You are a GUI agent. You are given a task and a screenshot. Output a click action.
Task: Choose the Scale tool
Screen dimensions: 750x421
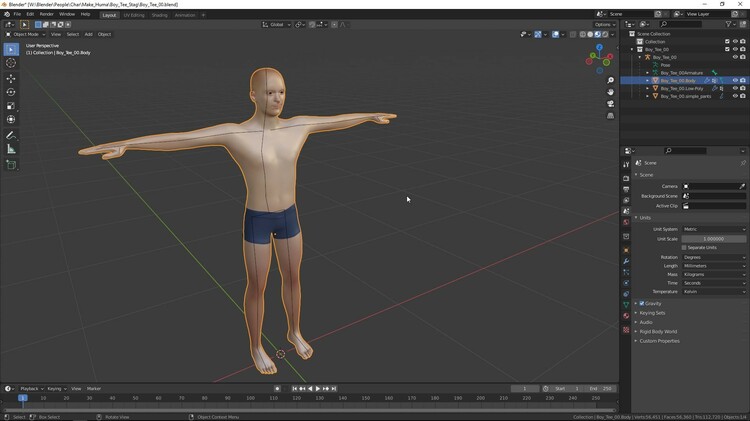[11, 106]
